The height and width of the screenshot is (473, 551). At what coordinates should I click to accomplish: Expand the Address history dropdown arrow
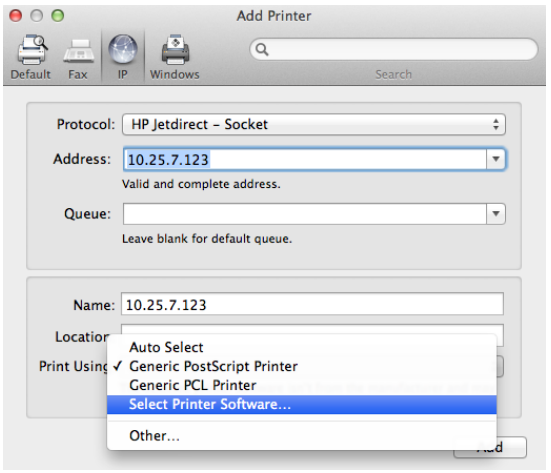[x=496, y=159]
